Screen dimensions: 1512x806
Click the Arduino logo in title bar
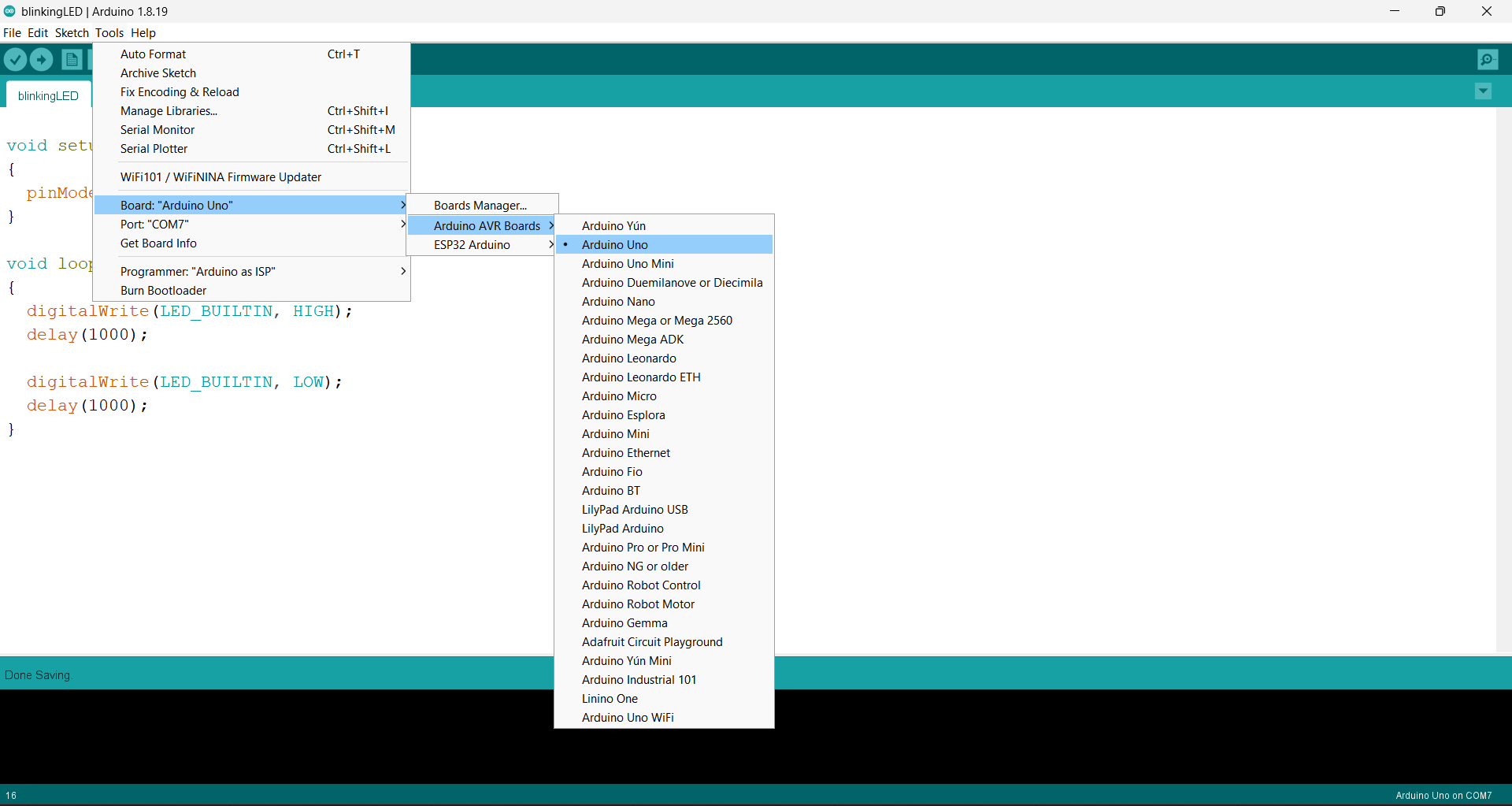(x=9, y=11)
